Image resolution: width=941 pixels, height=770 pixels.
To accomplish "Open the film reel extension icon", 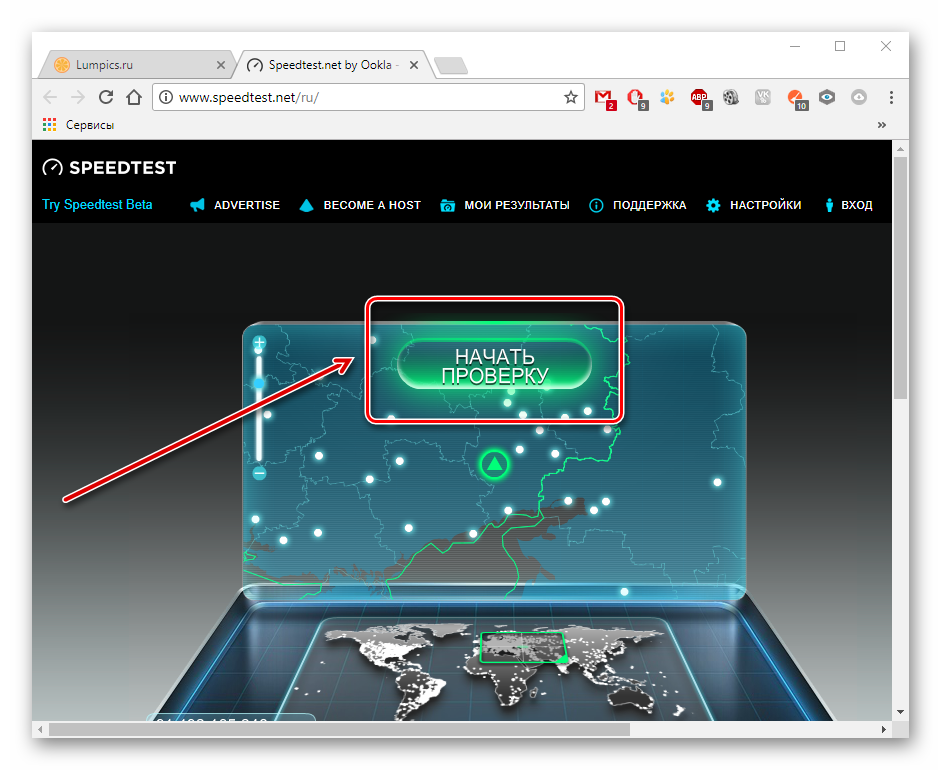I will click(731, 97).
